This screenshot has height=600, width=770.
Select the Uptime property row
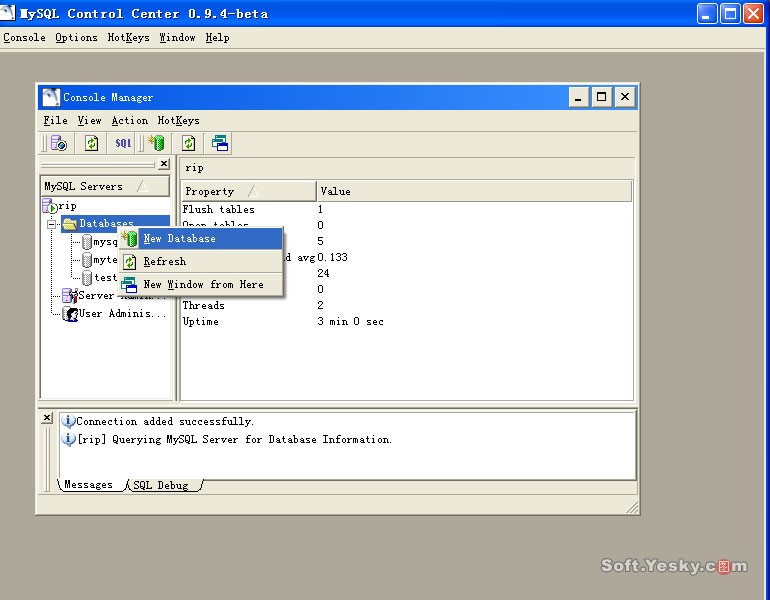(200, 322)
